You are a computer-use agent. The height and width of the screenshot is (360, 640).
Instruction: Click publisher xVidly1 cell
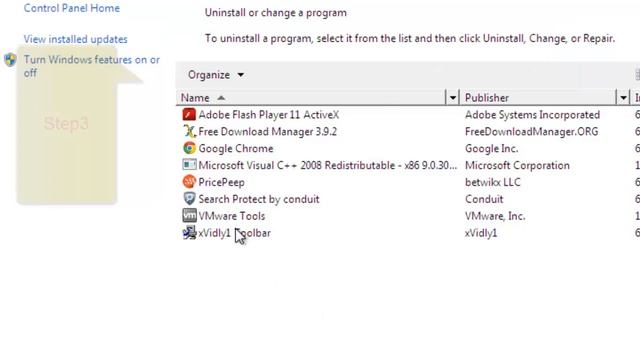(x=481, y=233)
